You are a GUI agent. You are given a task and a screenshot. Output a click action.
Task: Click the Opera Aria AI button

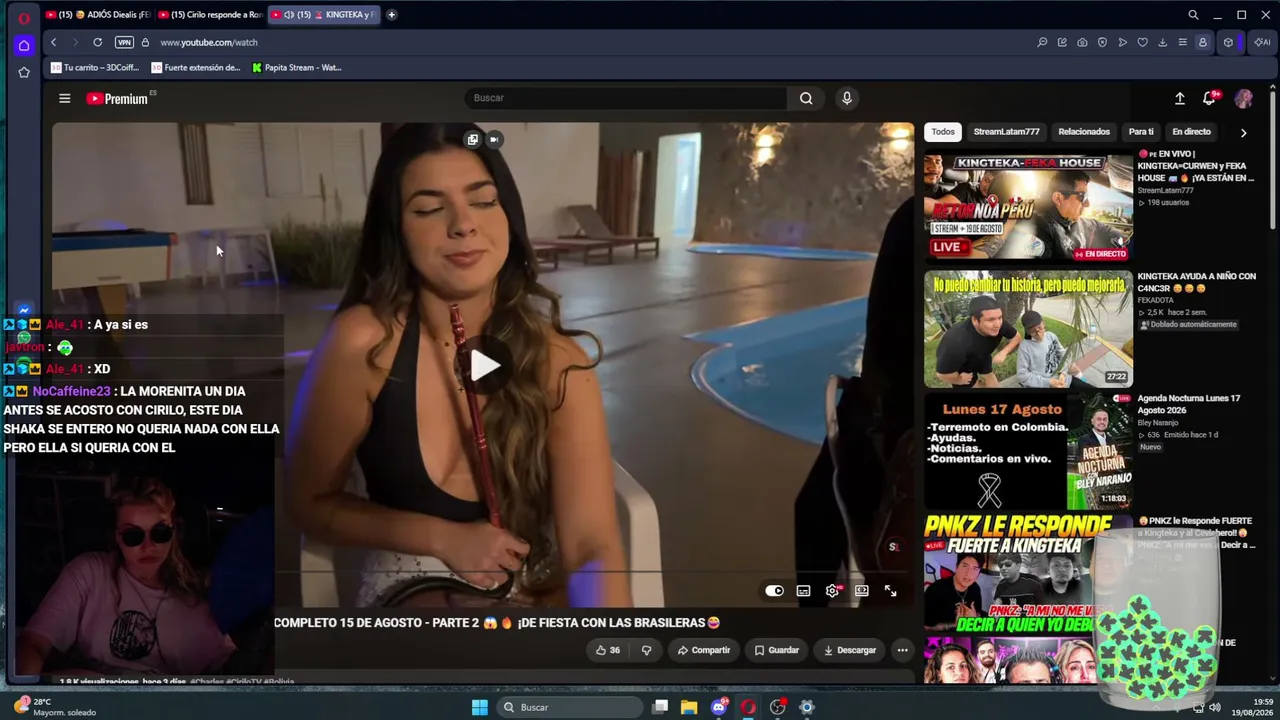1262,42
